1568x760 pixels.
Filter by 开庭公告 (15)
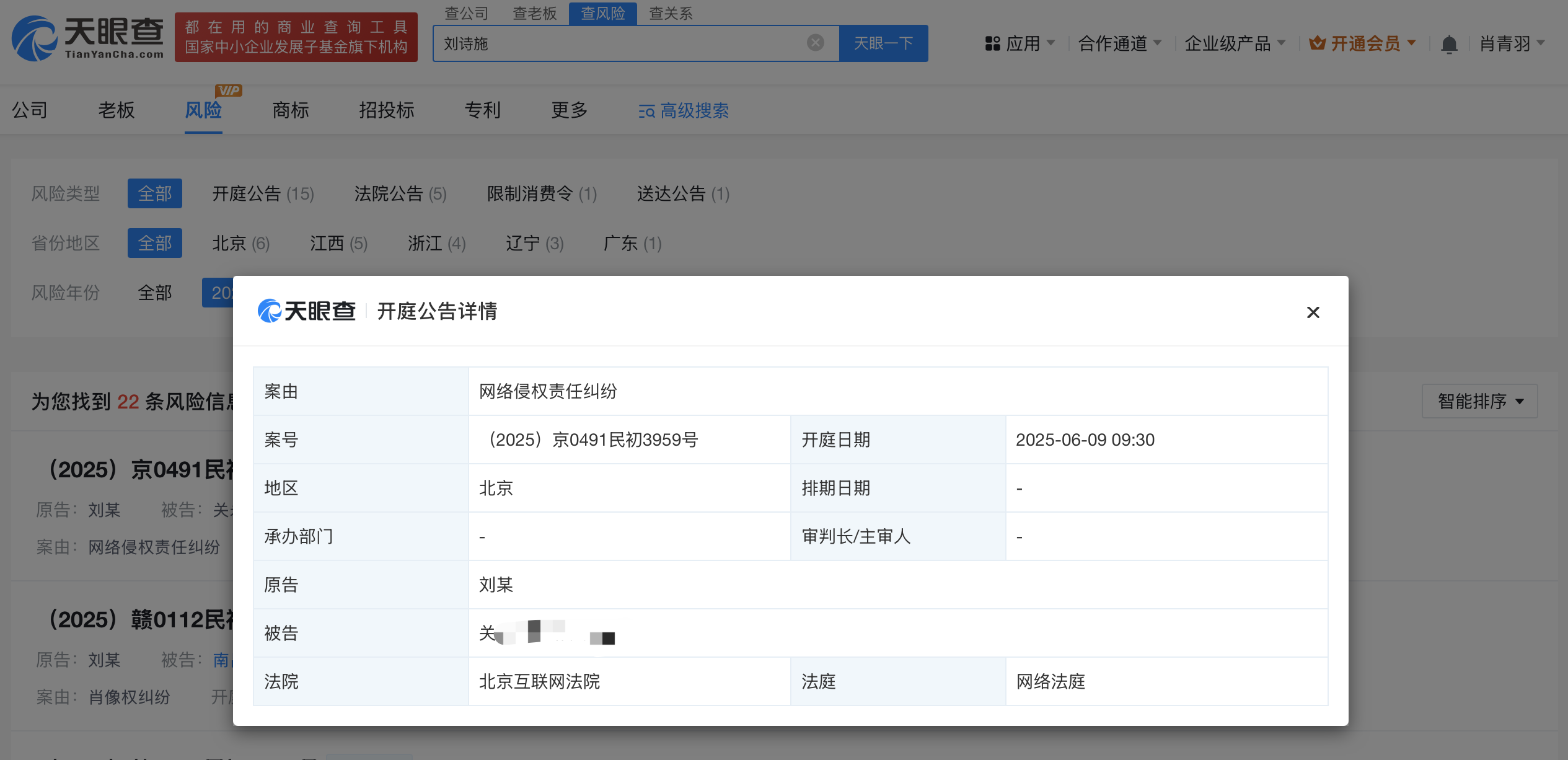pyautogui.click(x=263, y=193)
